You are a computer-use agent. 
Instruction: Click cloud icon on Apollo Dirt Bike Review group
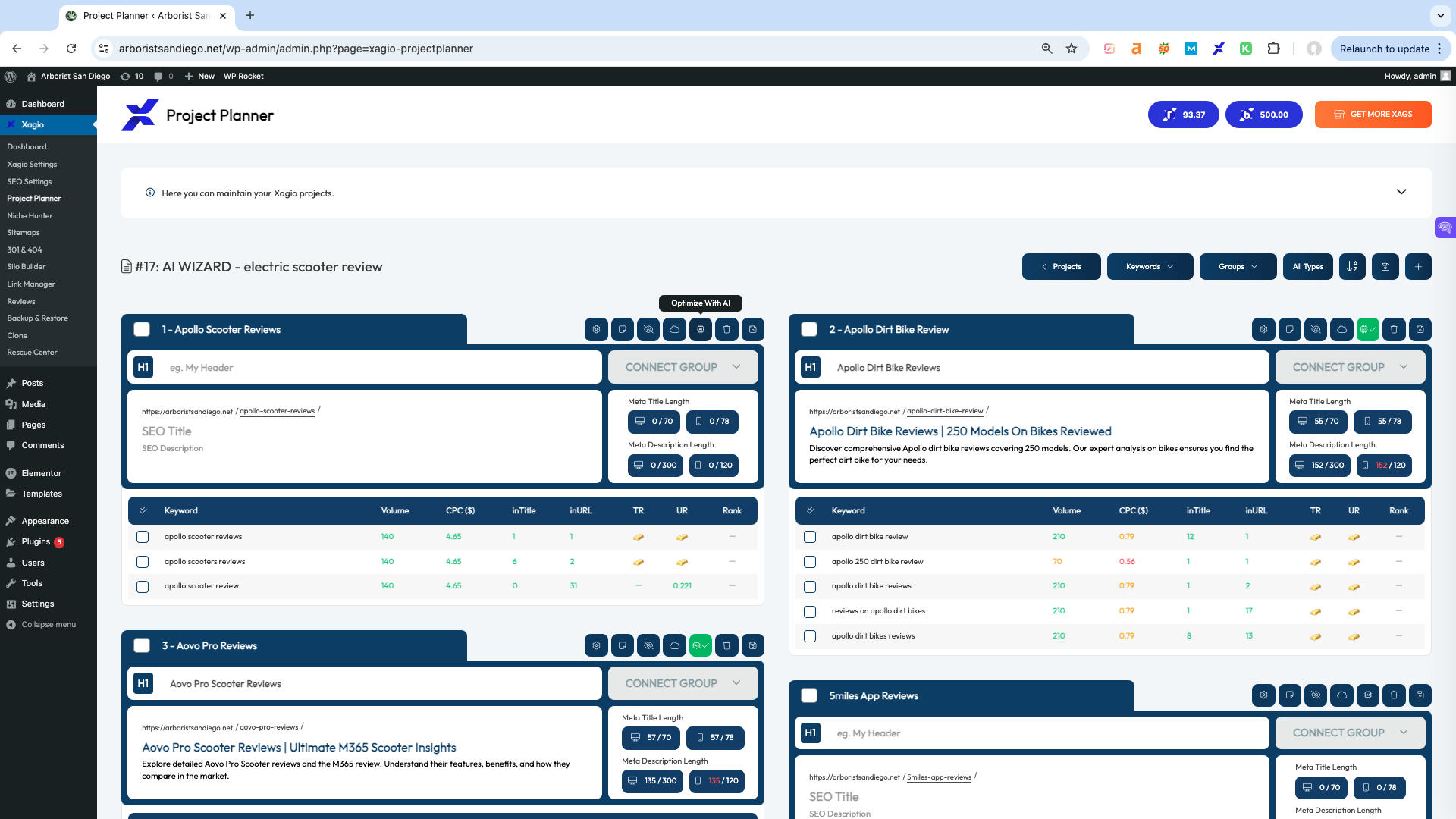tap(1341, 329)
